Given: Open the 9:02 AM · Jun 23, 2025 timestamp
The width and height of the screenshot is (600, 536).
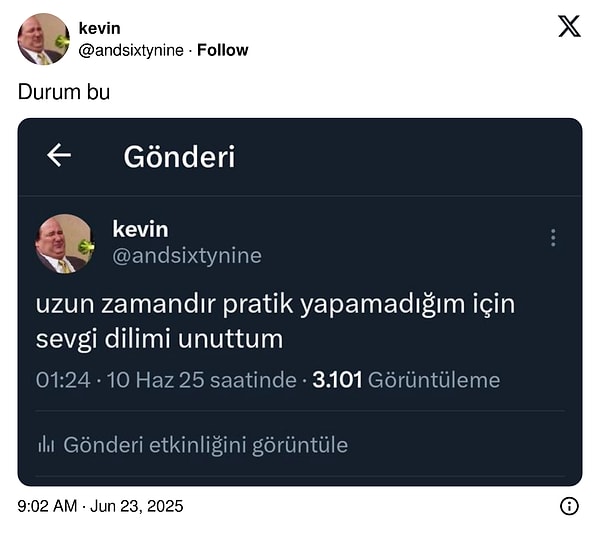Looking at the screenshot, I should [x=101, y=506].
